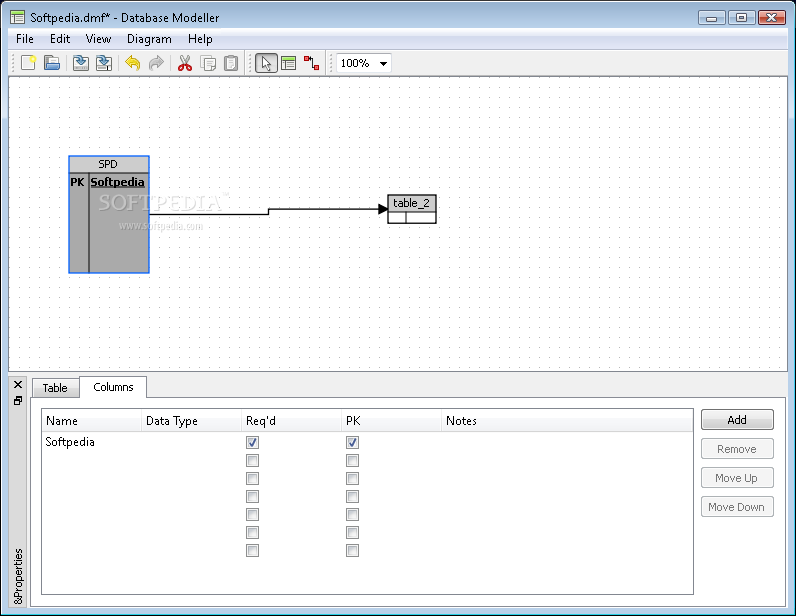Open the Diagram menu
This screenshot has width=796, height=616.
coord(149,39)
